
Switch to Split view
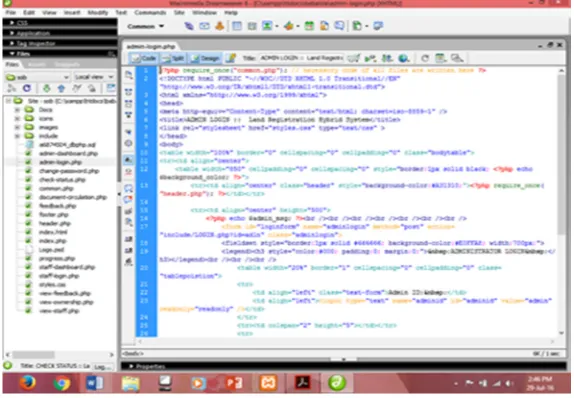(x=174, y=58)
